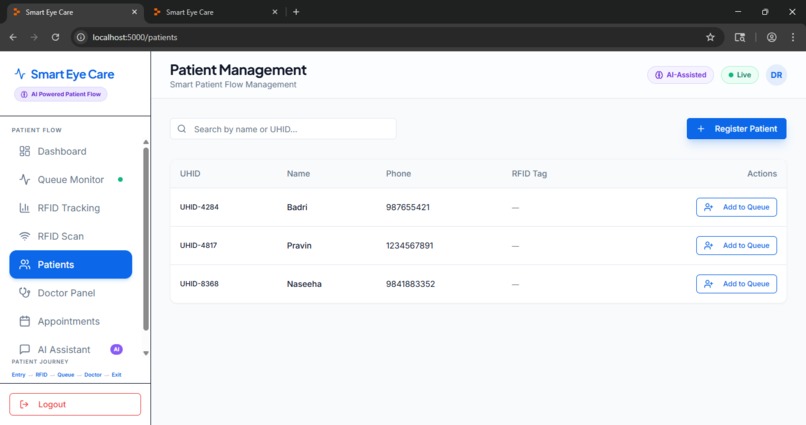Click the sidebar scroll down arrow
The image size is (806, 425).
pos(146,353)
